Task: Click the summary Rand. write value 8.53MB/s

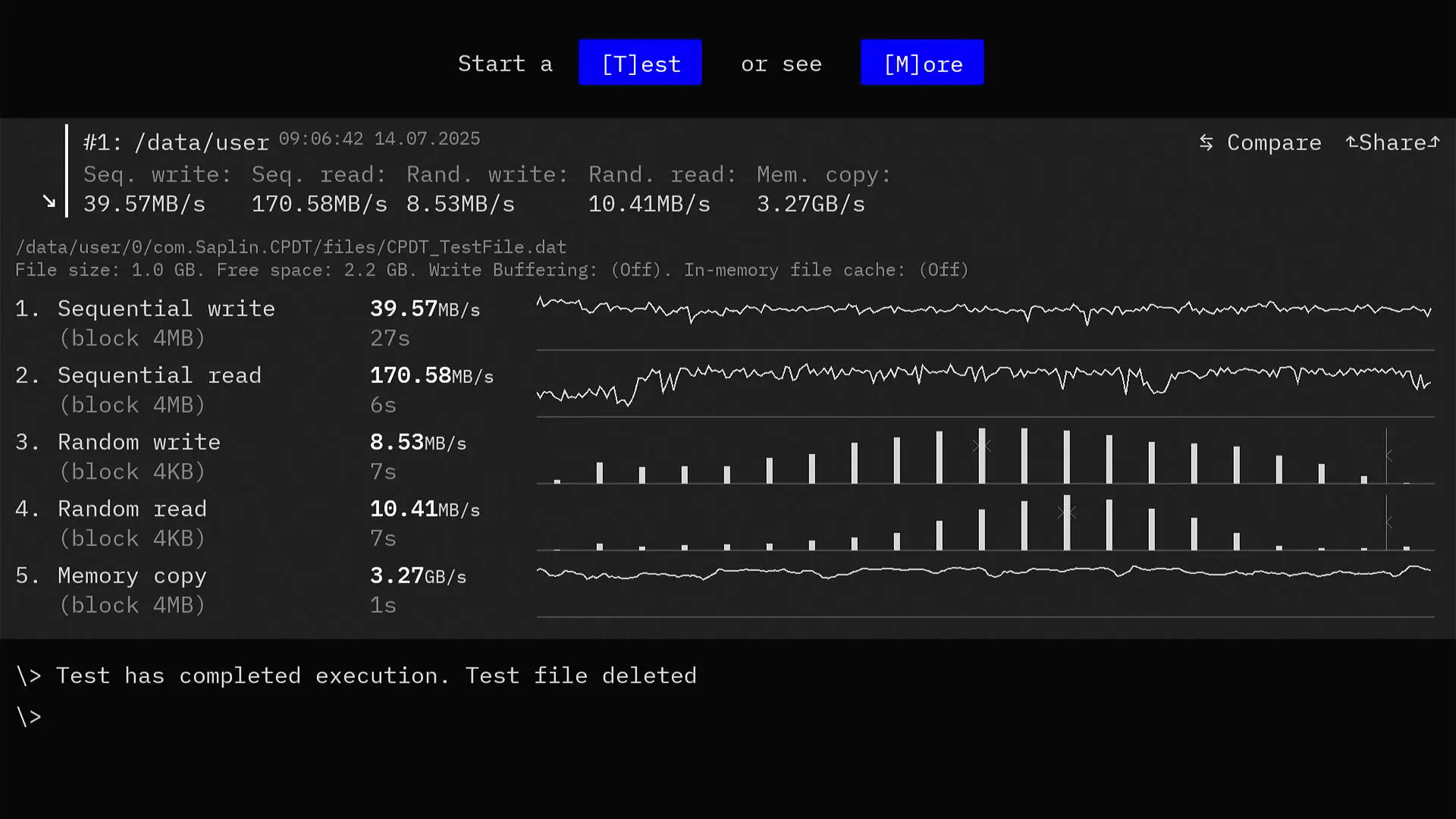Action: [x=460, y=204]
